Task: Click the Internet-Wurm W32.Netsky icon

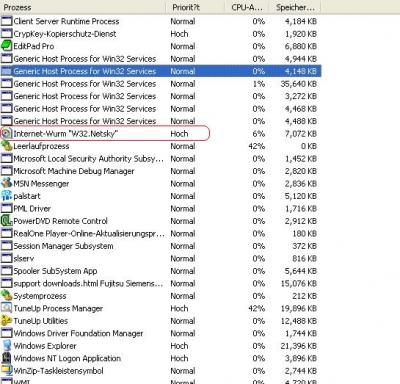Action: (6, 134)
